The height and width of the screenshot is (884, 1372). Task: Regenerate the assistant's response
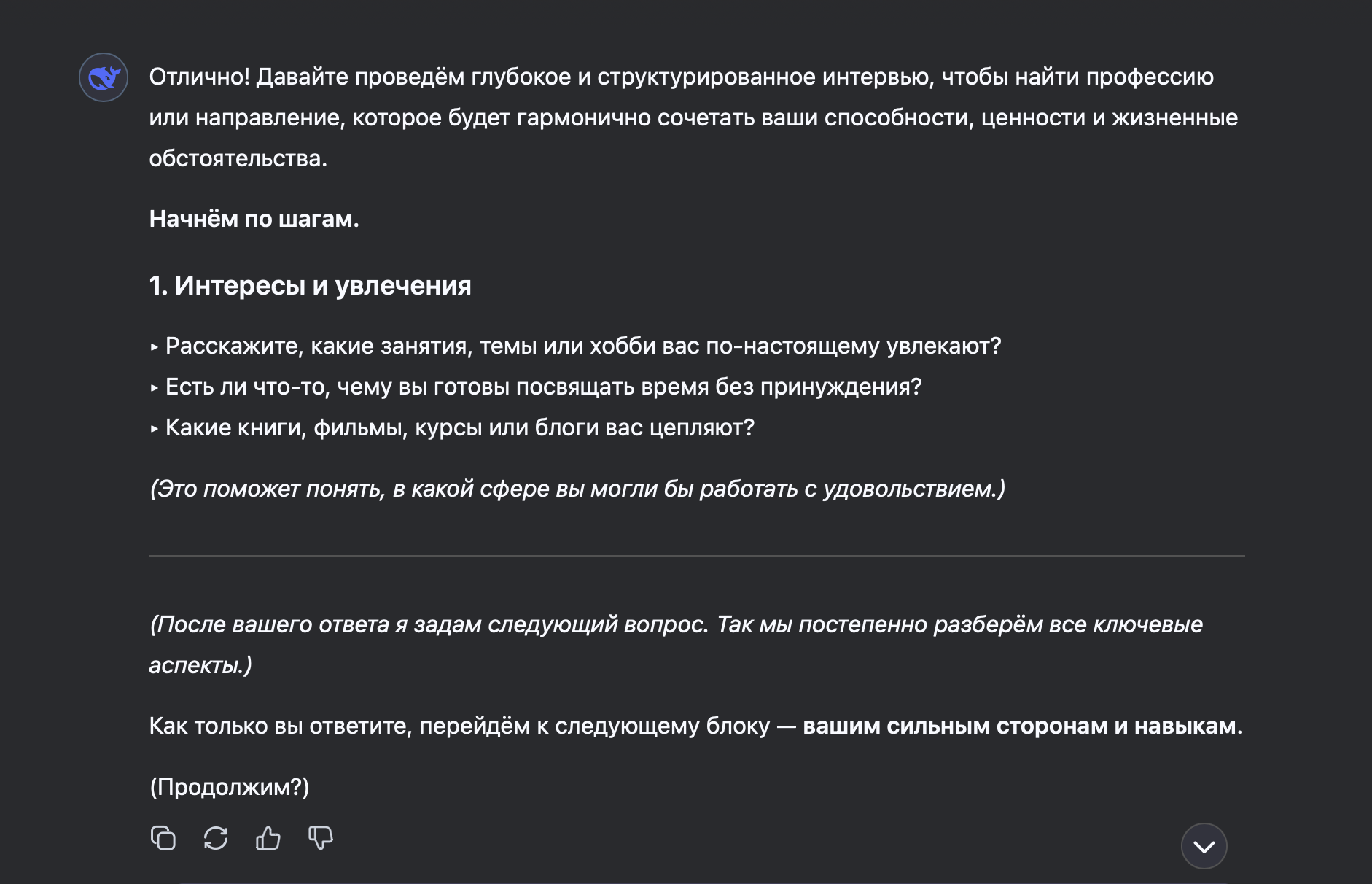[216, 838]
